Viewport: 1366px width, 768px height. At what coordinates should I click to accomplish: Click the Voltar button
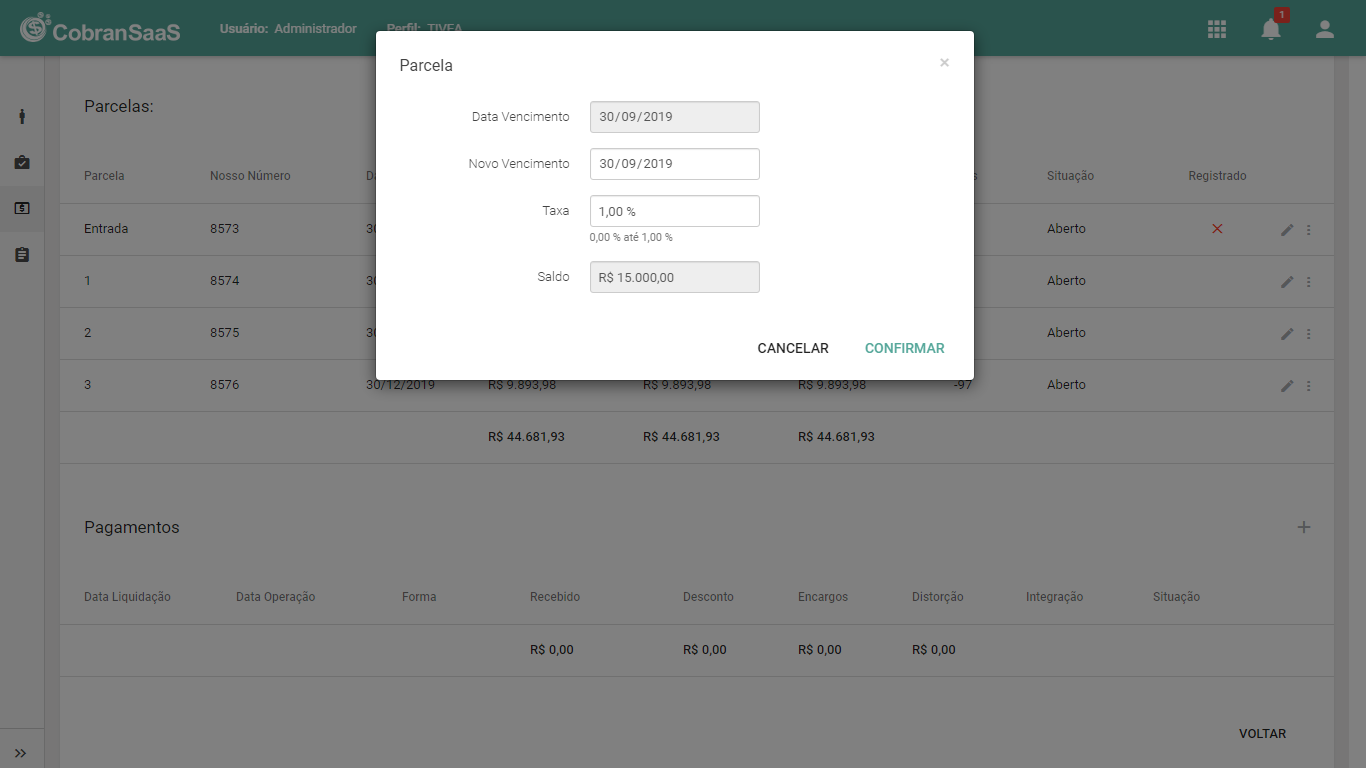point(1262,733)
